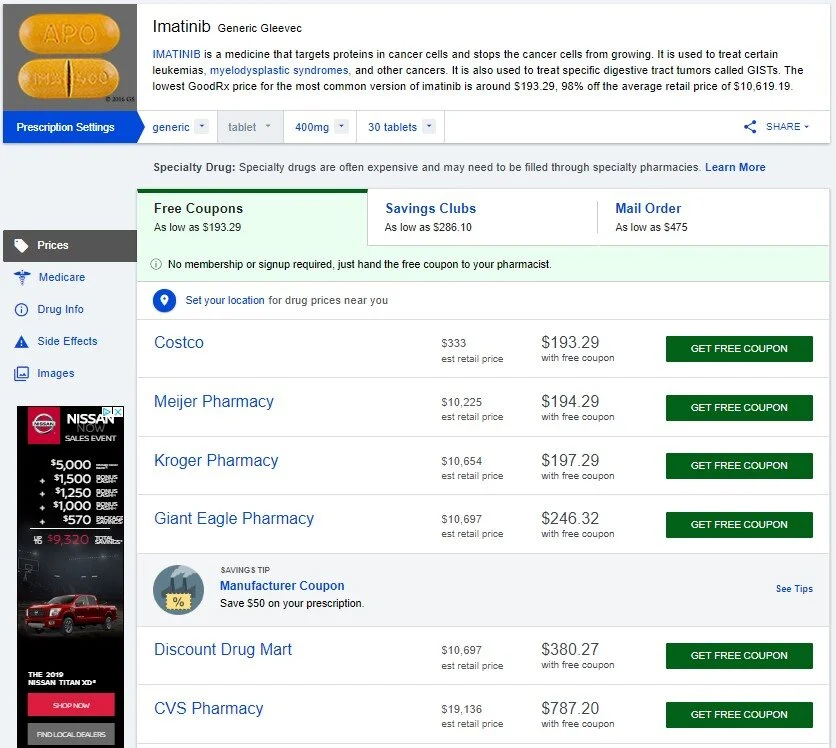Viewport: 836px width, 748px height.
Task: Click the $246.32 Giant Eagle coupon price
Action: click(570, 518)
